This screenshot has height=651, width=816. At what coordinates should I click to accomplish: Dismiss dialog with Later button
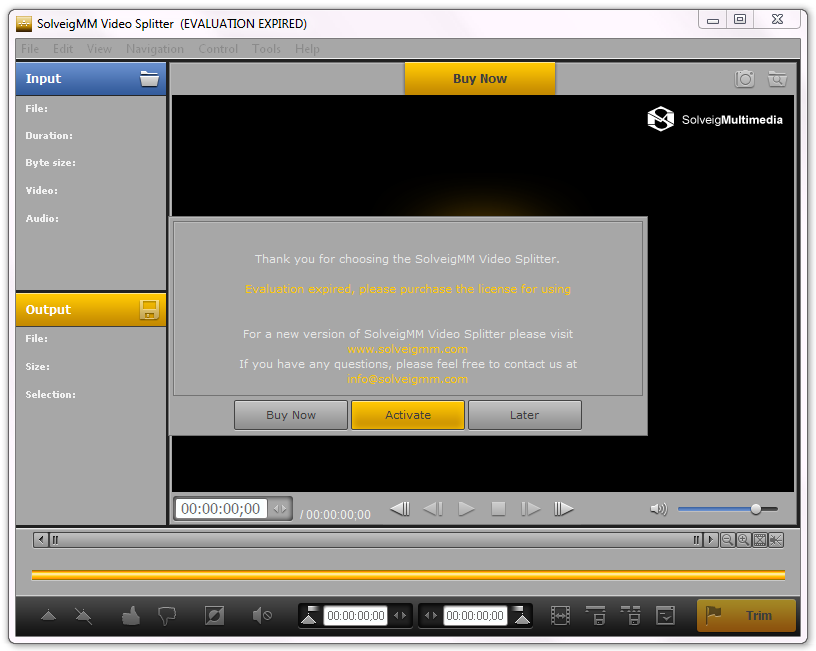(x=525, y=415)
